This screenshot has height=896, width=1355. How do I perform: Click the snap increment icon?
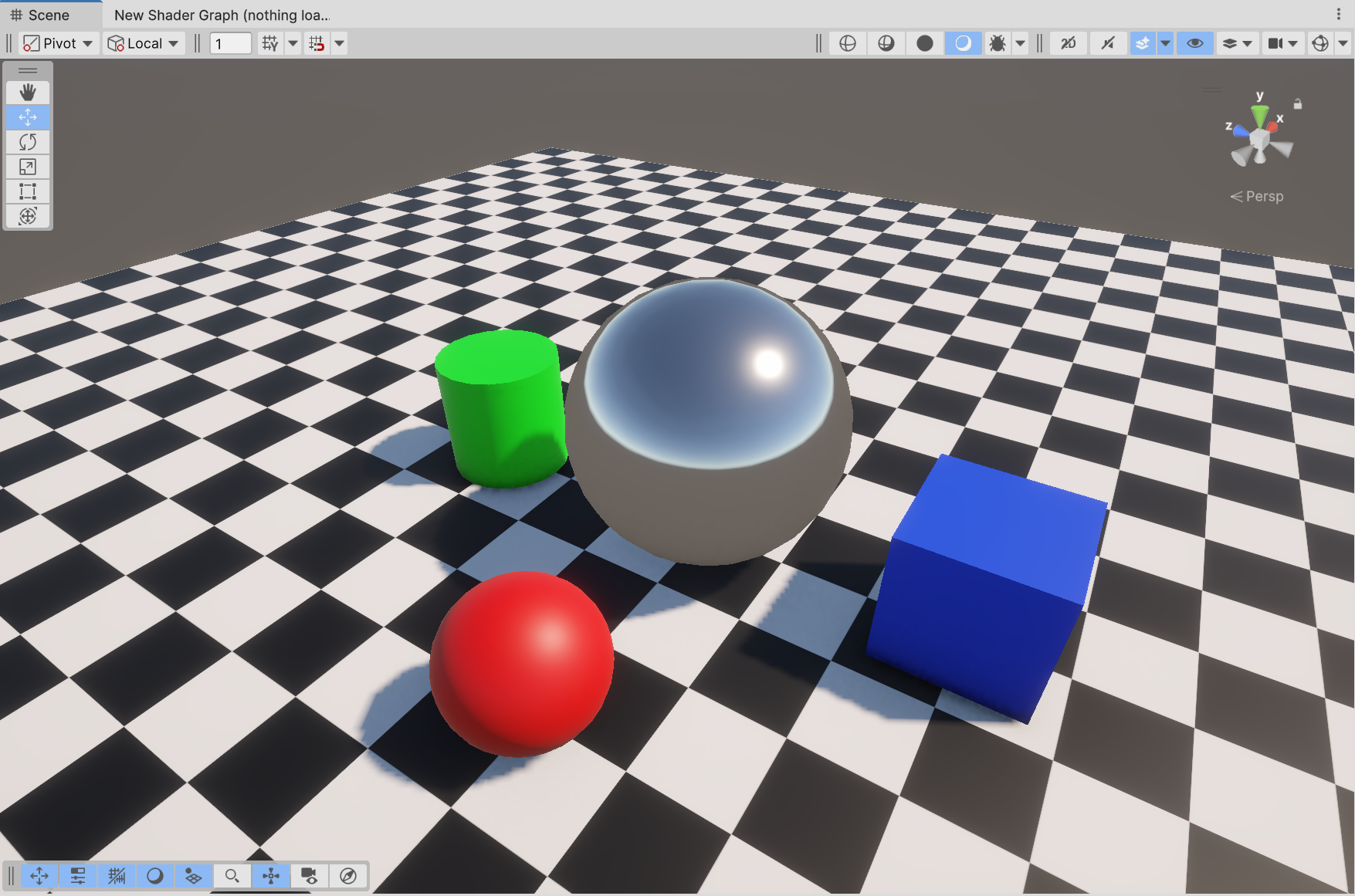click(317, 43)
